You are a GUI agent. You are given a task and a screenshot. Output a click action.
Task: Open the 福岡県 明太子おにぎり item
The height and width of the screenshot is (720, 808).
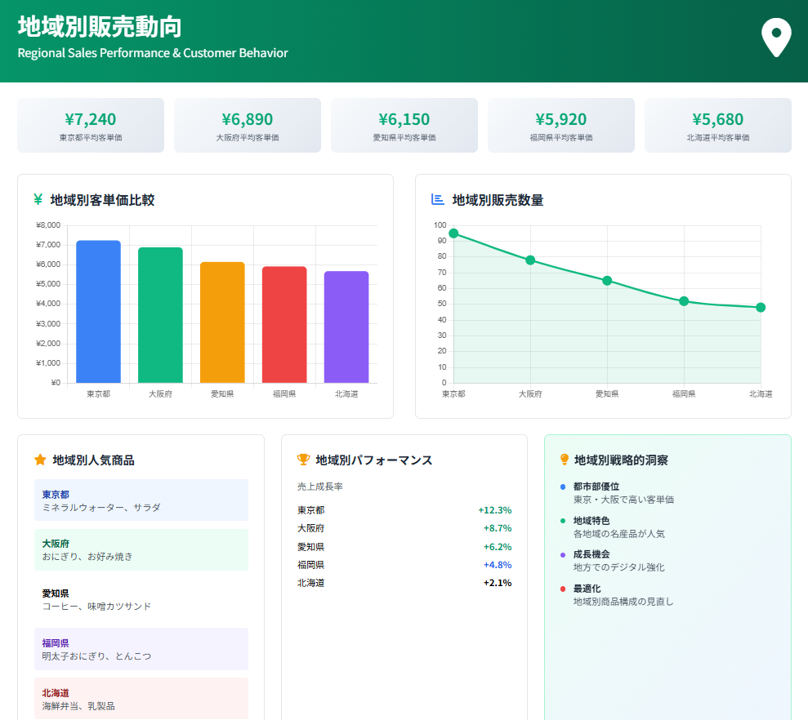pyautogui.click(x=140, y=649)
